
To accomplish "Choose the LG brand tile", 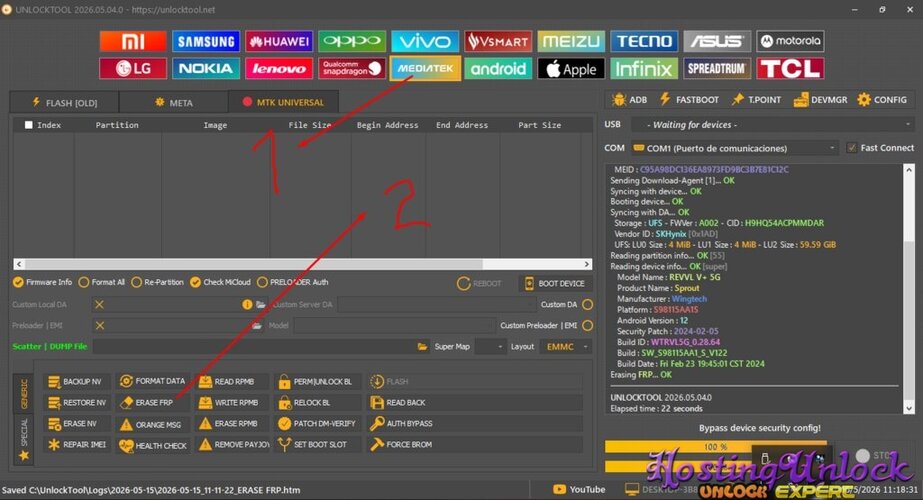I will tap(133, 68).
